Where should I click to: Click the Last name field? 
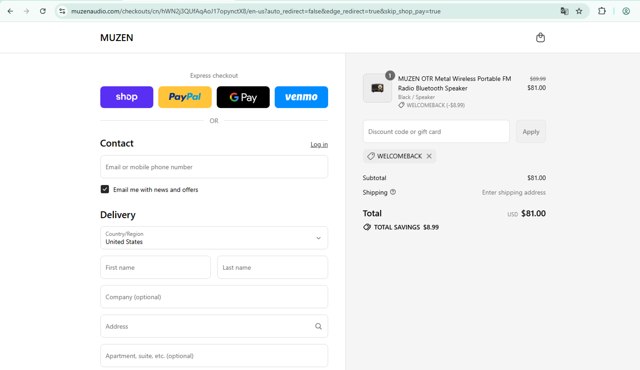pos(273,268)
